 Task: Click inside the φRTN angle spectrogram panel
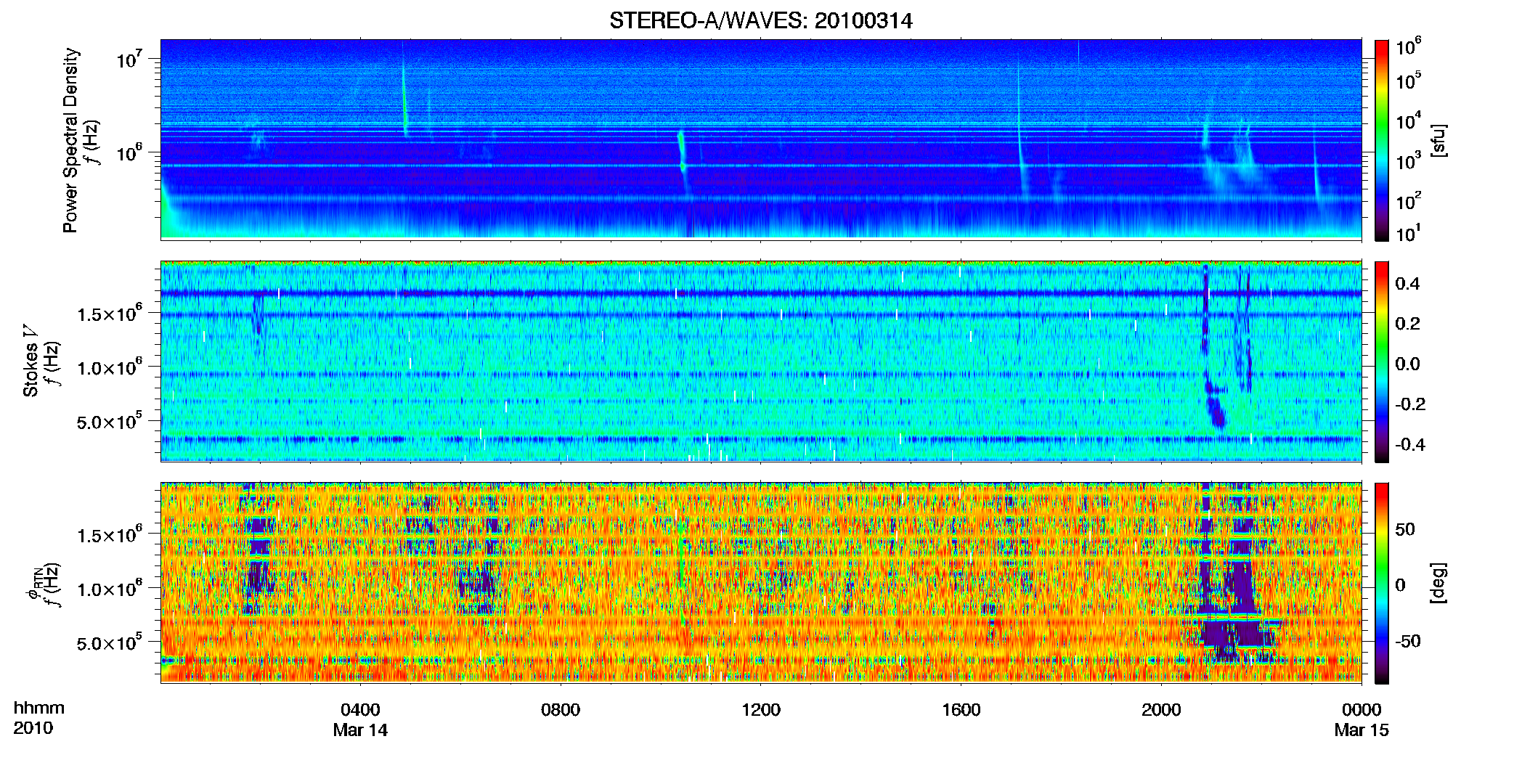[x=761, y=582]
